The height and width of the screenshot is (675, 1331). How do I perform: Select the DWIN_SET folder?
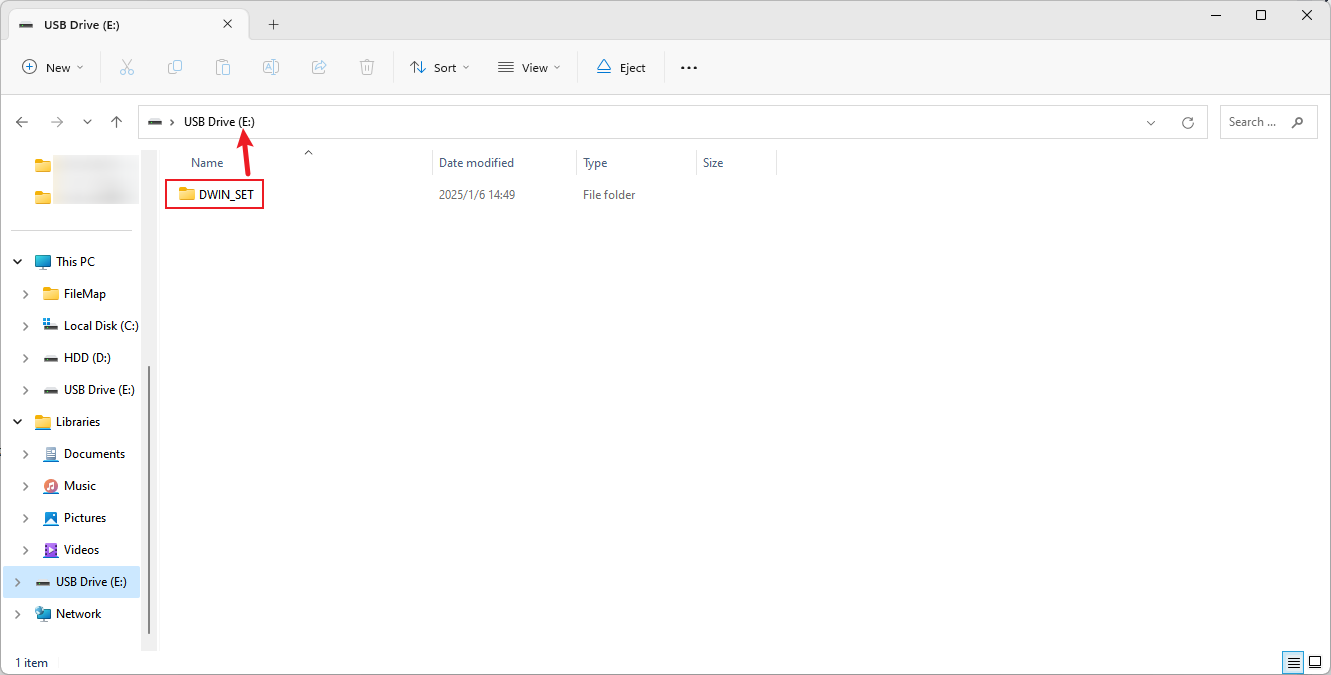coord(225,194)
